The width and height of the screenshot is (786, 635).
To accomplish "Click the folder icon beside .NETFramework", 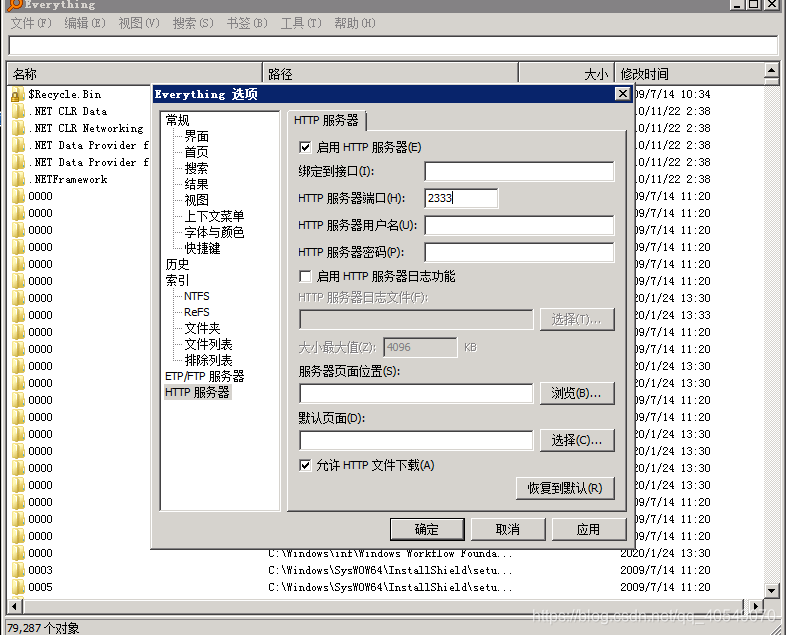I will point(18,179).
